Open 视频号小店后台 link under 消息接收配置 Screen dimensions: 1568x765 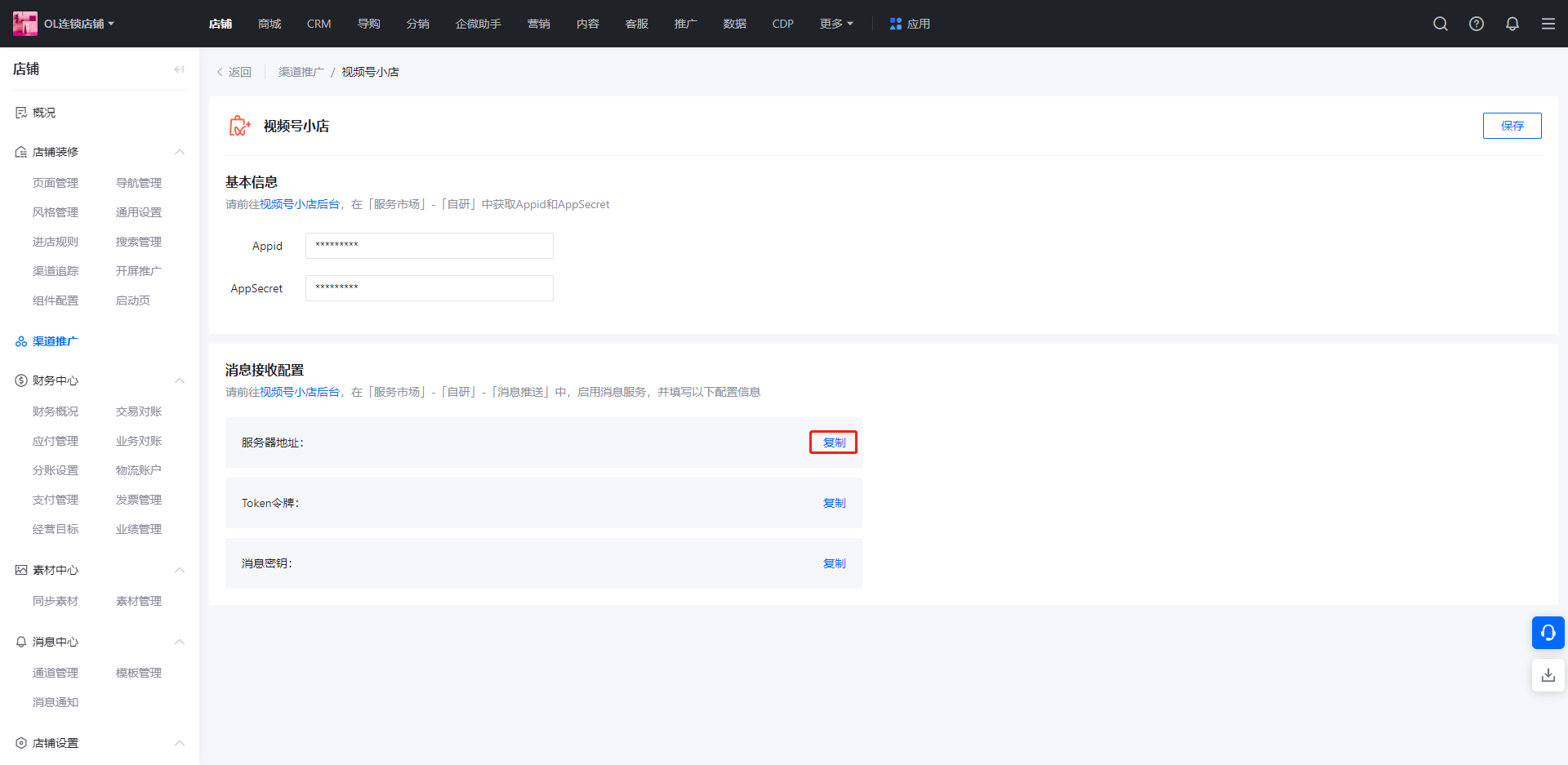300,392
